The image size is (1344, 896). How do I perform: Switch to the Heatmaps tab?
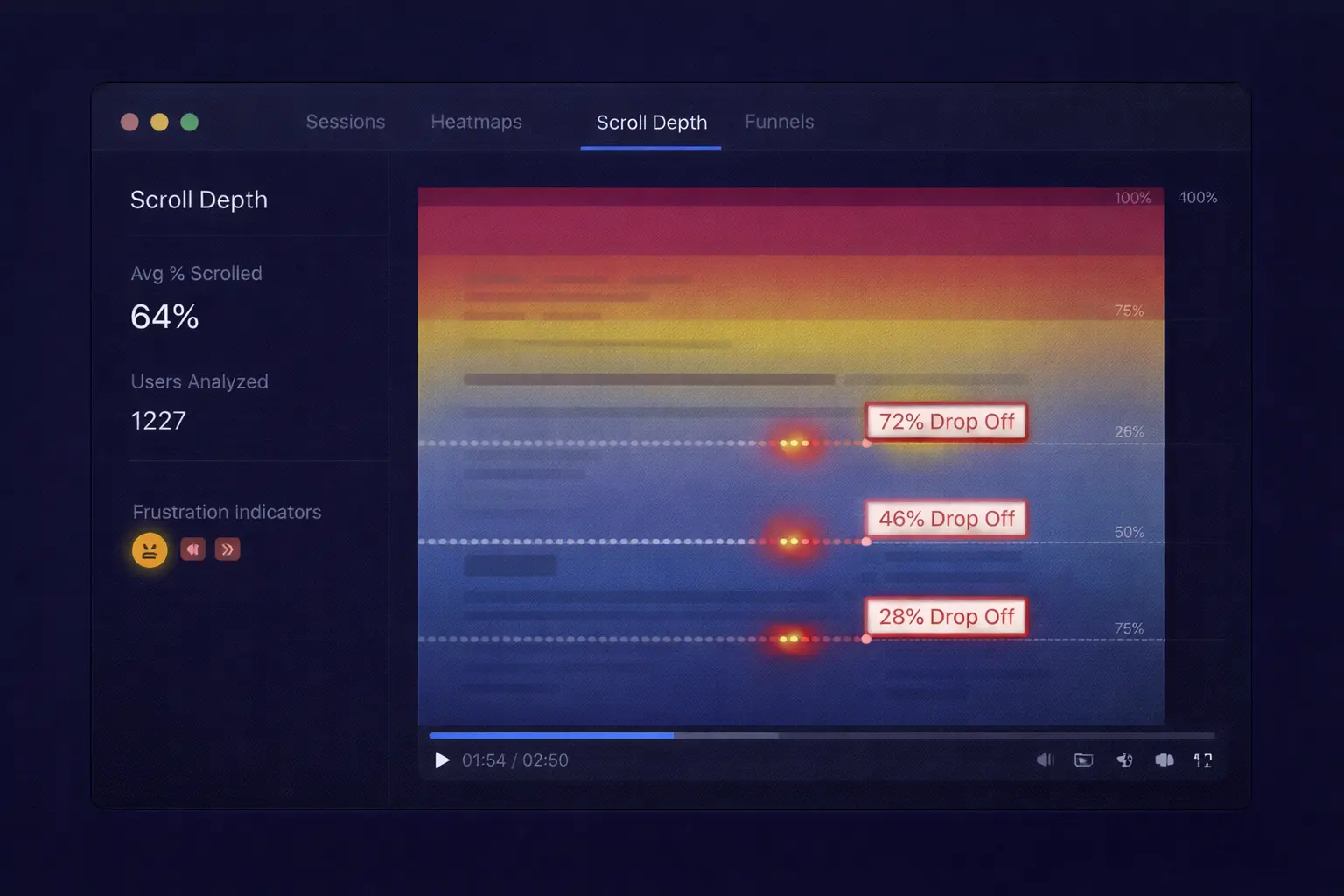pyautogui.click(x=476, y=122)
